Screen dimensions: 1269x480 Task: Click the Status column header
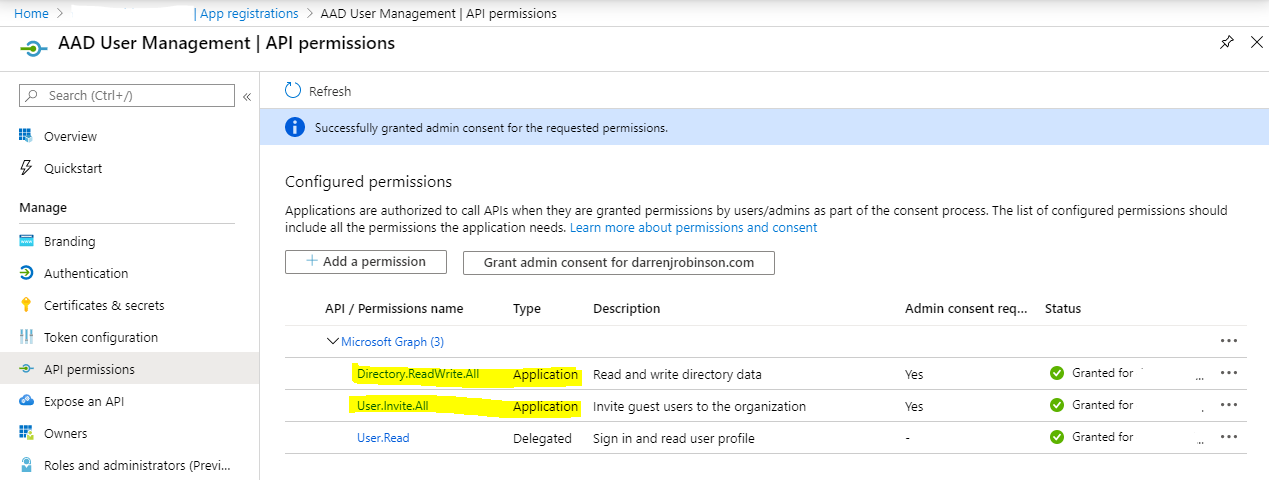[x=1063, y=308]
